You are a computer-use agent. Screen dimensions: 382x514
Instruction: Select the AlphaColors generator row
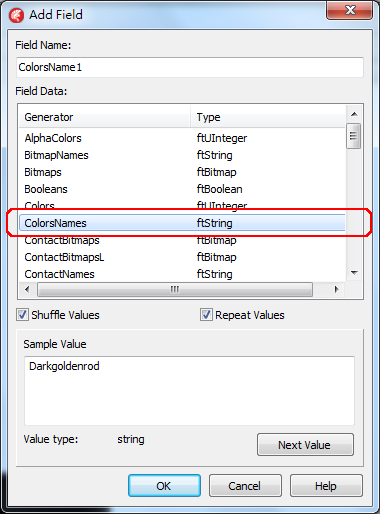tap(182, 138)
